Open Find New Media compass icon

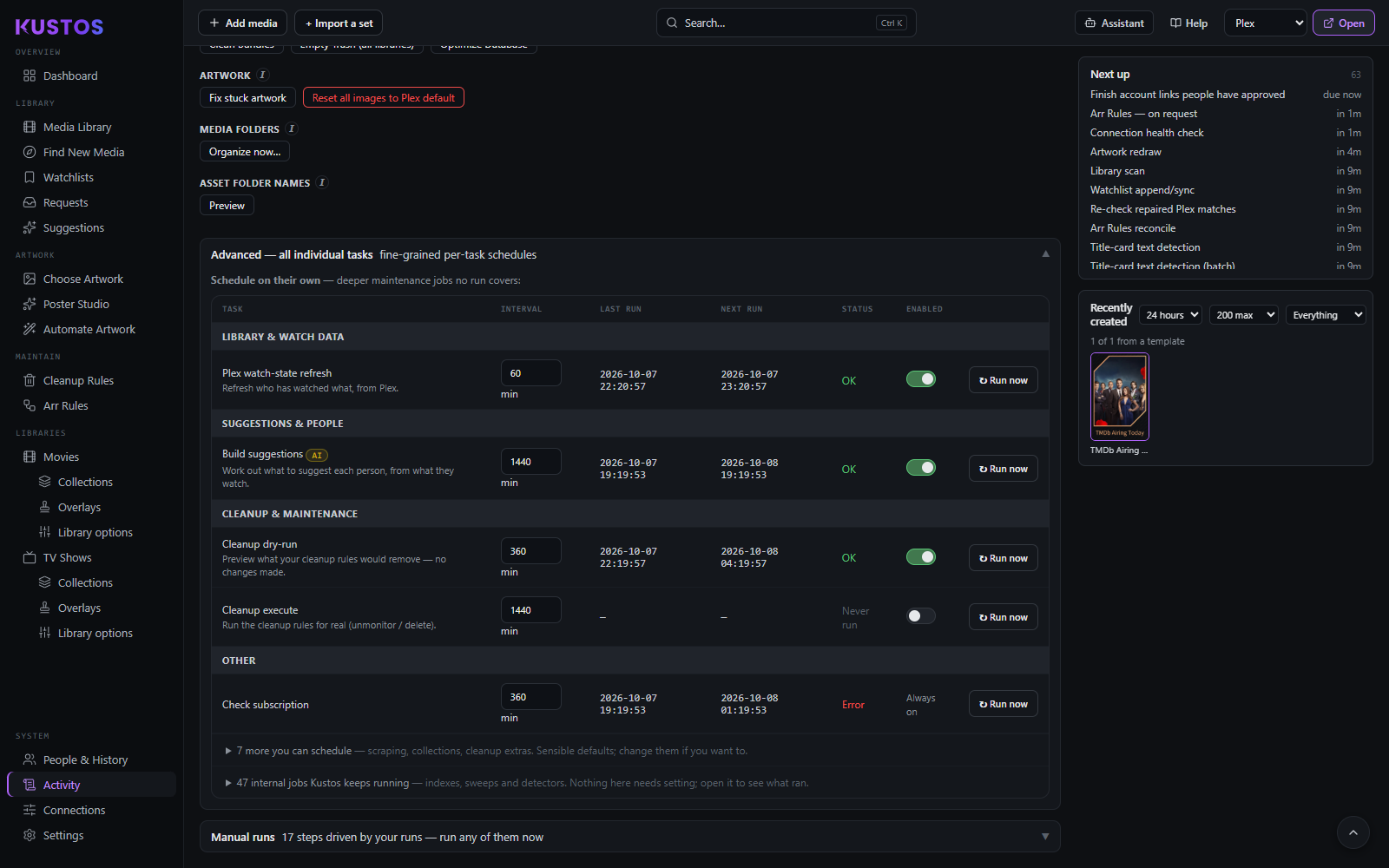coord(30,152)
